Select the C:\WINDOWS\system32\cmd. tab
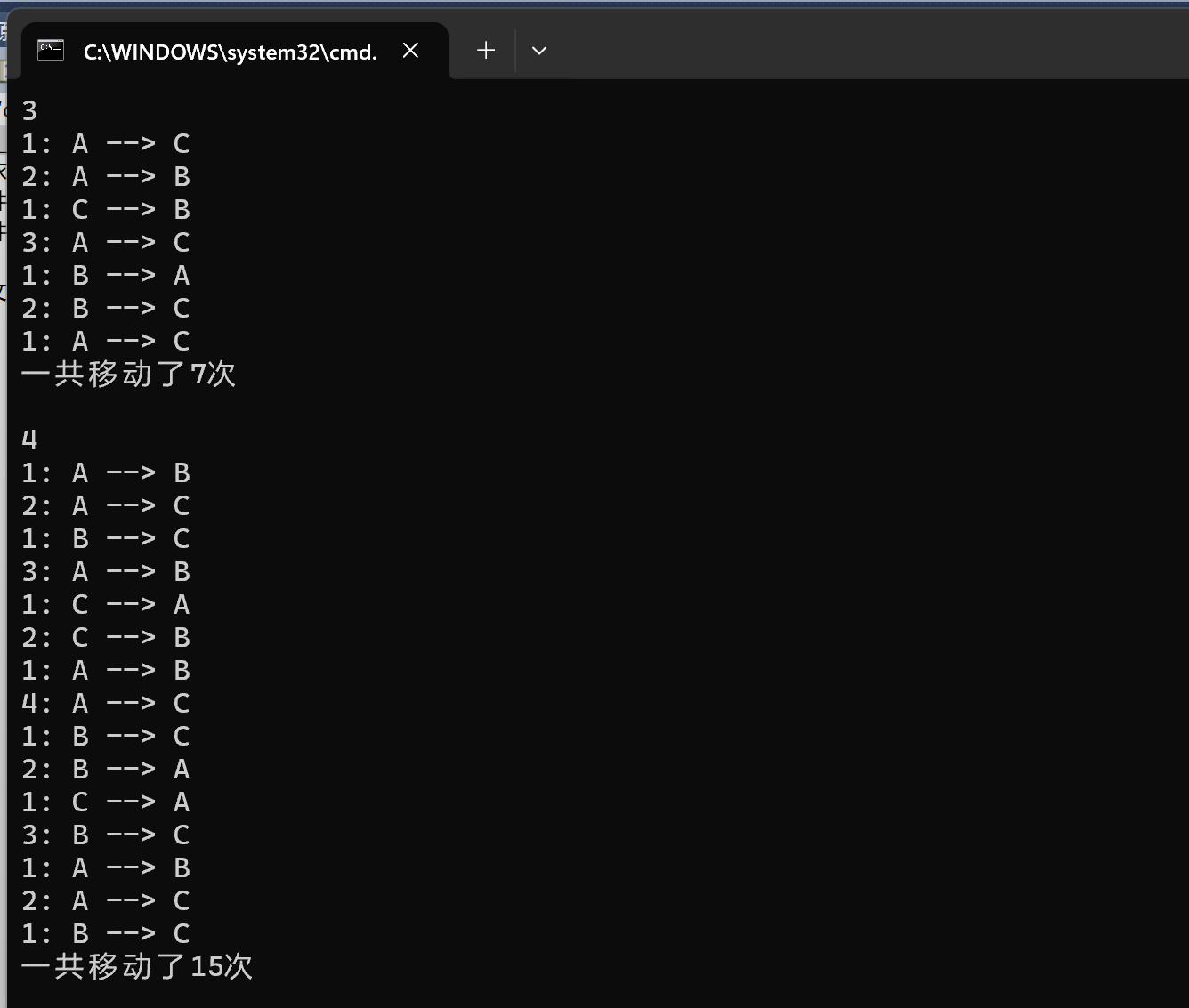 pyautogui.click(x=235, y=51)
